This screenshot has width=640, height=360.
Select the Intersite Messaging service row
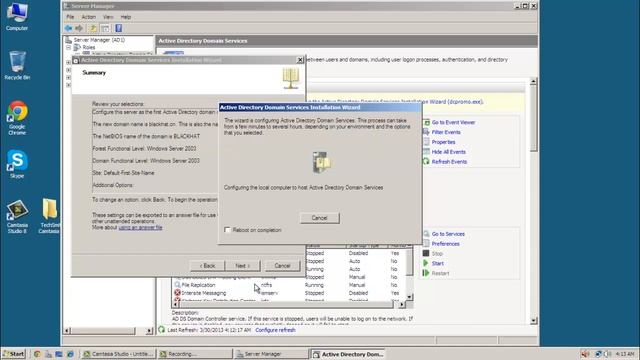pyautogui.click(x=290, y=293)
